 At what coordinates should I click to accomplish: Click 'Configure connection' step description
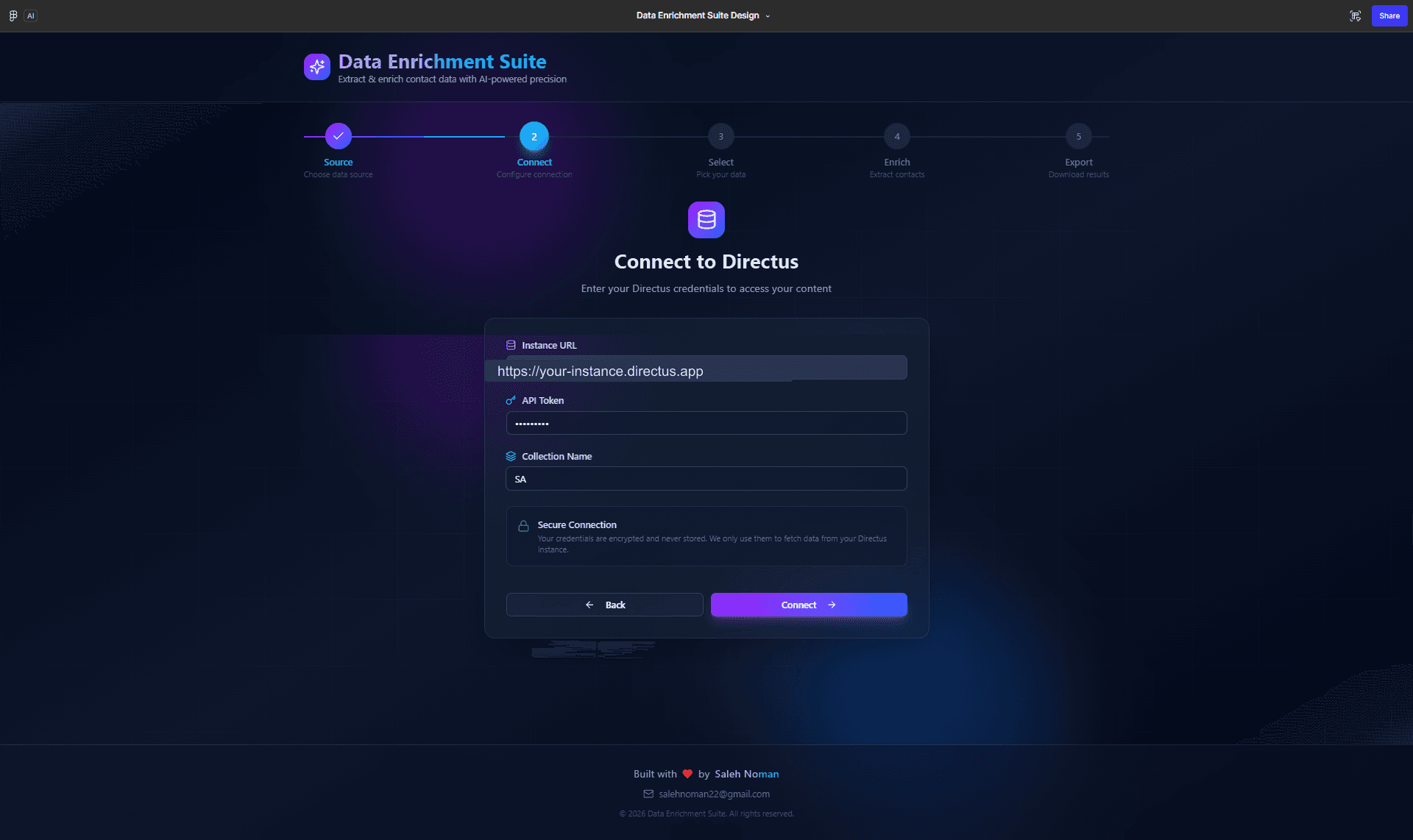coord(534,174)
